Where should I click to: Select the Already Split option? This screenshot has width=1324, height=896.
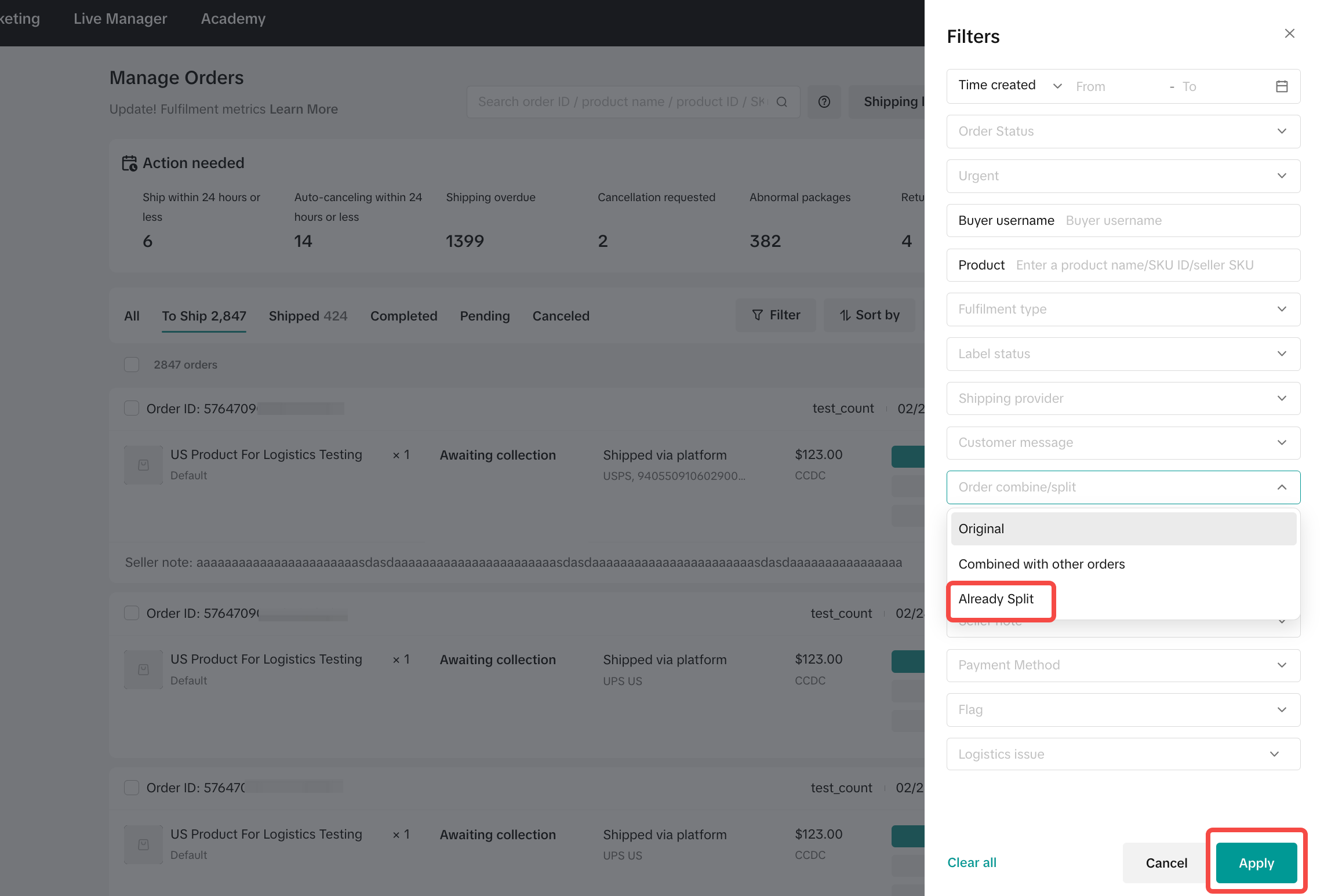pyautogui.click(x=996, y=599)
